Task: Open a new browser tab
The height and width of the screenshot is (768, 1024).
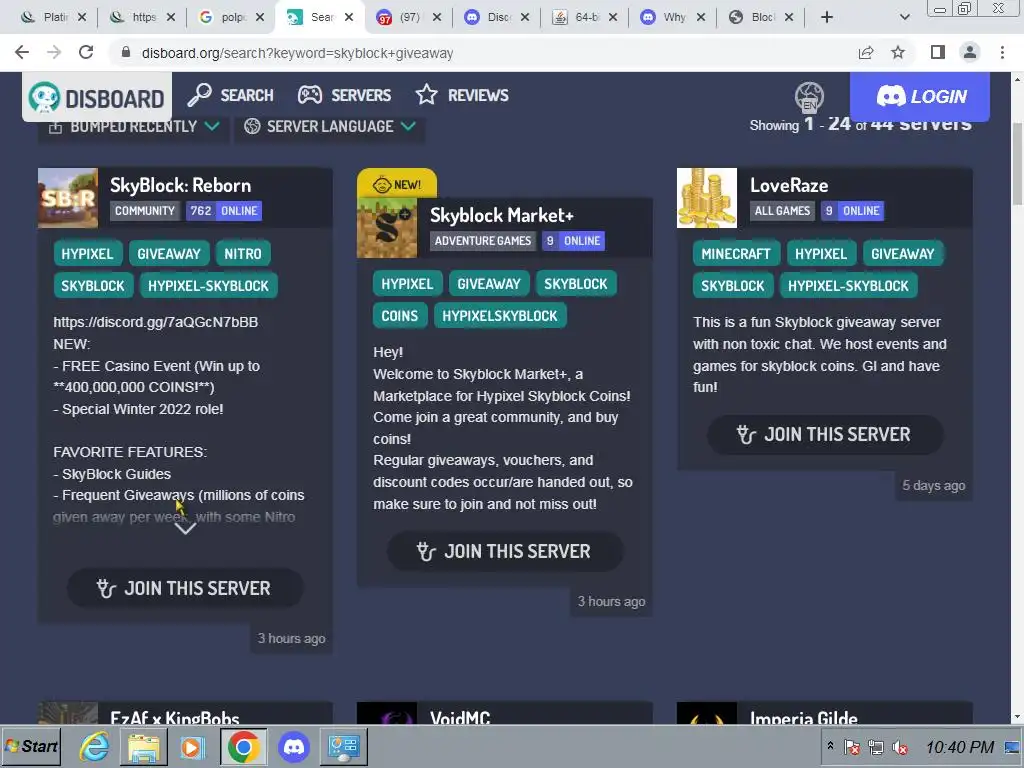Action: click(x=827, y=17)
